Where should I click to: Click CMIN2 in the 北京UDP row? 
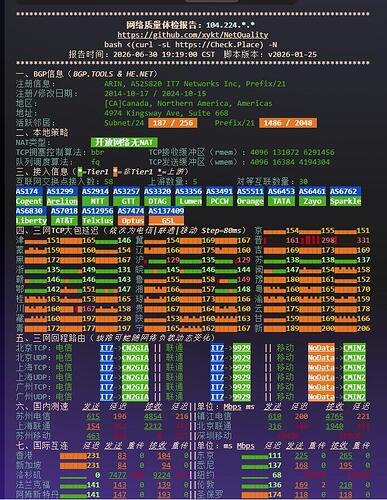(x=354, y=358)
